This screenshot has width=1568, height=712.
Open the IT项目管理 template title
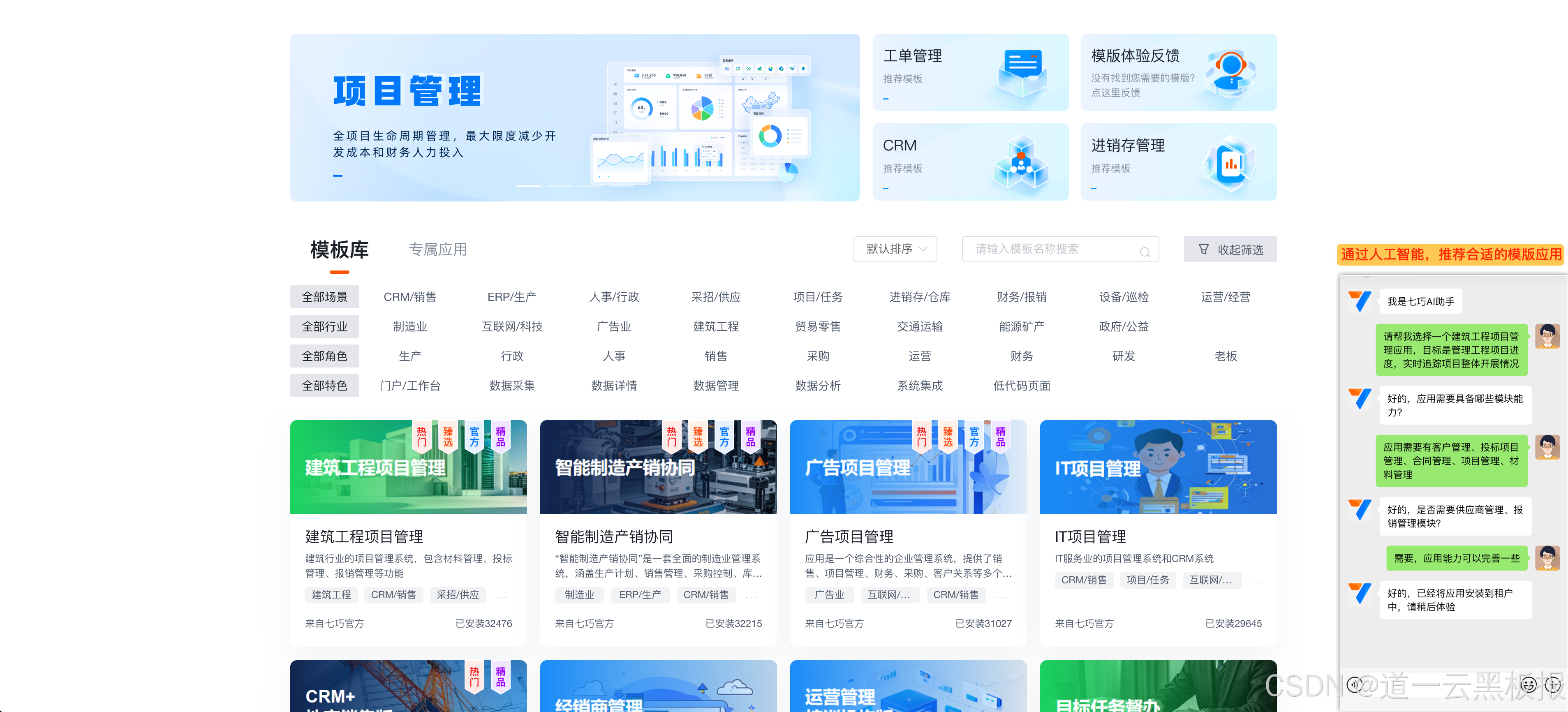pyautogui.click(x=1090, y=536)
